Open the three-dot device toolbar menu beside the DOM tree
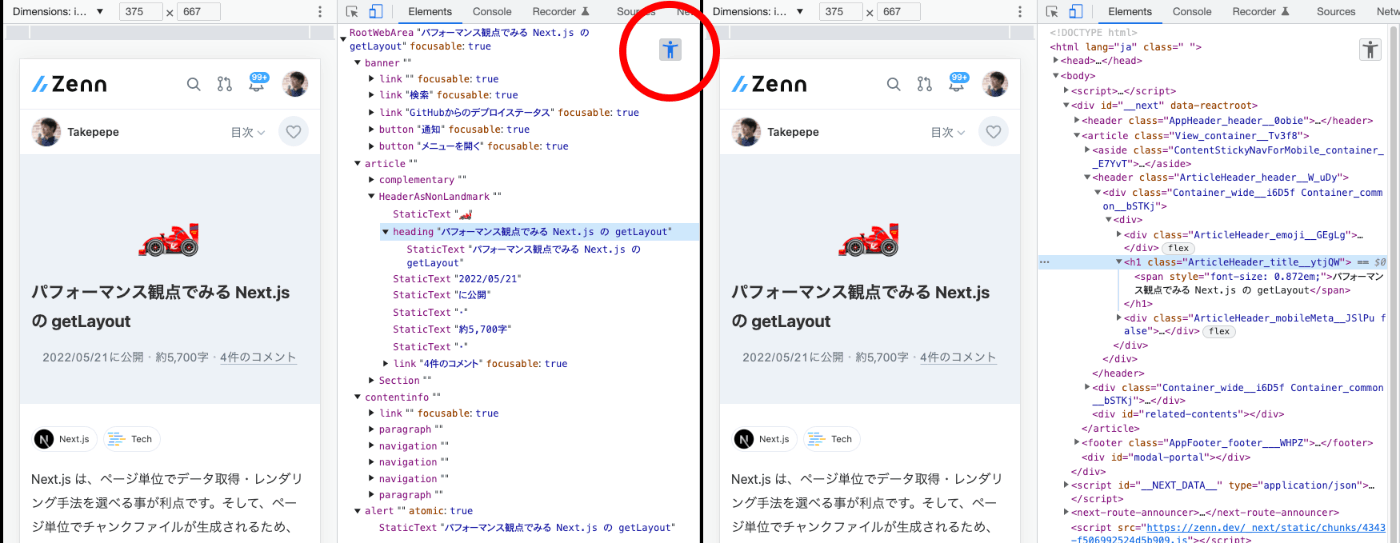 [x=1020, y=12]
